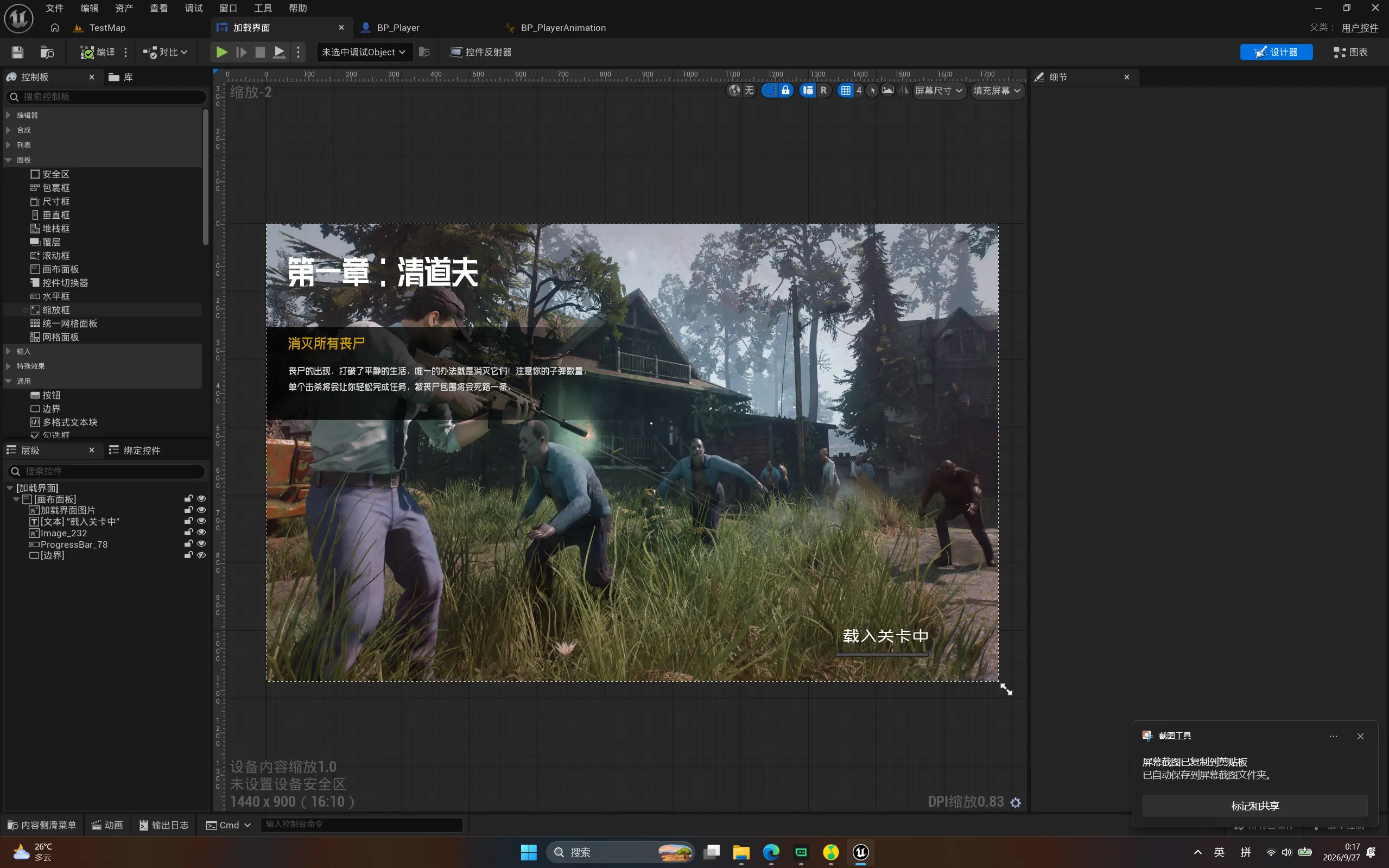Screen dimensions: 1389x868
Task: Stop the simulation with the square stop button
Action: pos(260,52)
